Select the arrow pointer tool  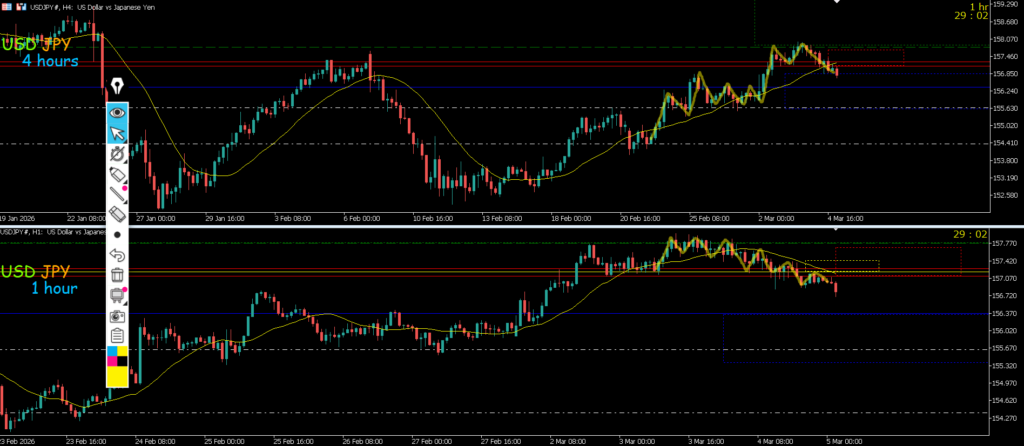coord(118,133)
